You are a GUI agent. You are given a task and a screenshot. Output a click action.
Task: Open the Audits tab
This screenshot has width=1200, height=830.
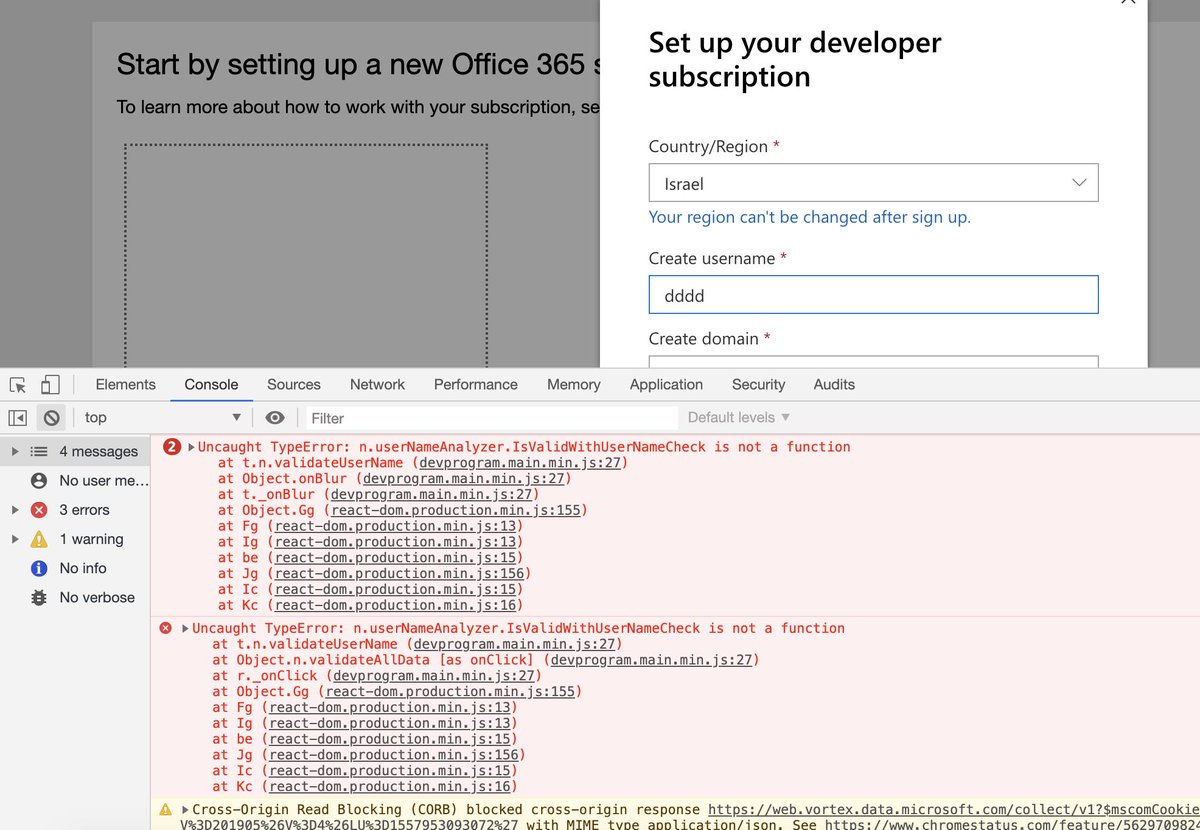834,384
